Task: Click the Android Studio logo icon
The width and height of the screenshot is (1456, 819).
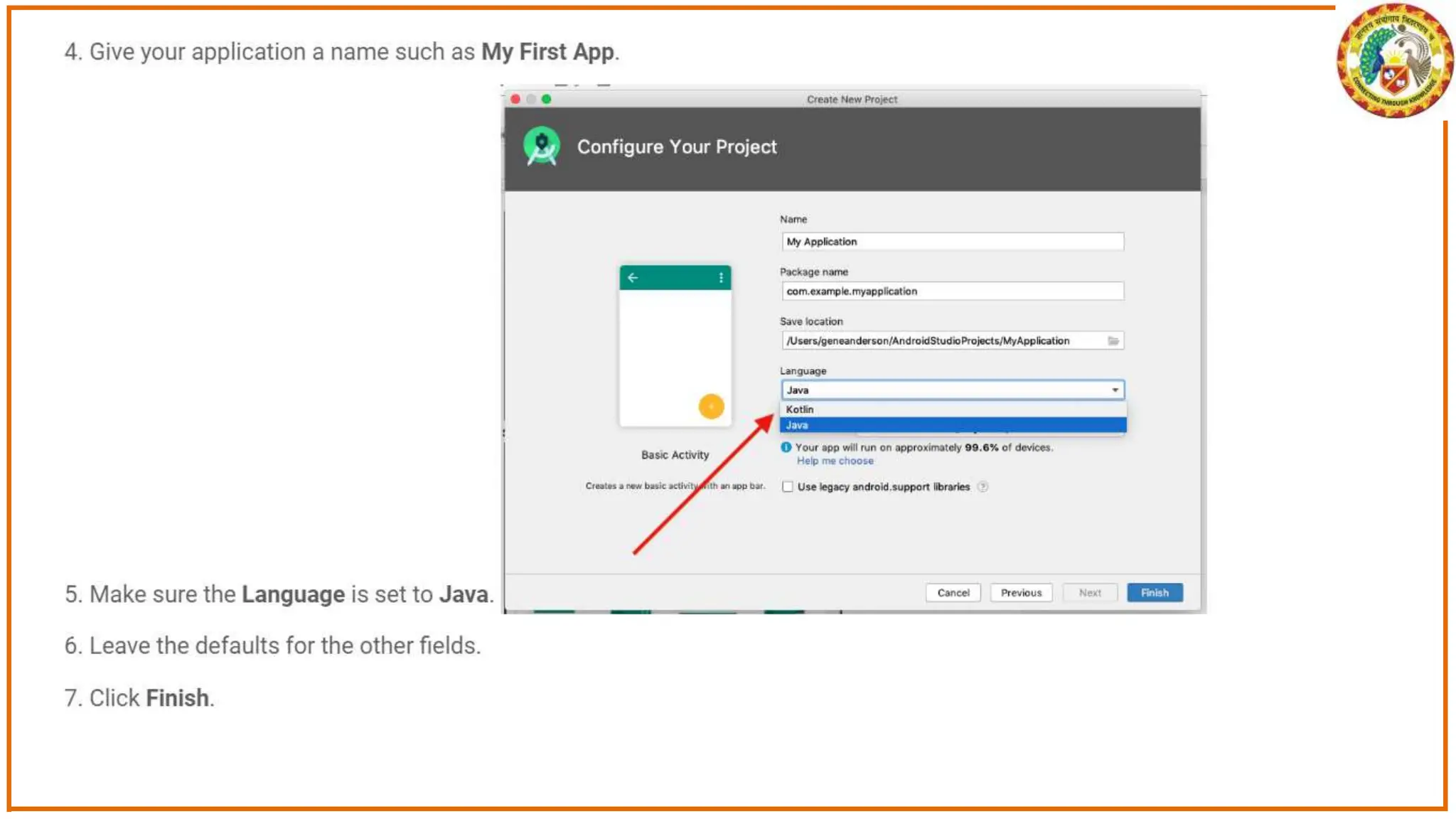Action: pos(542,146)
